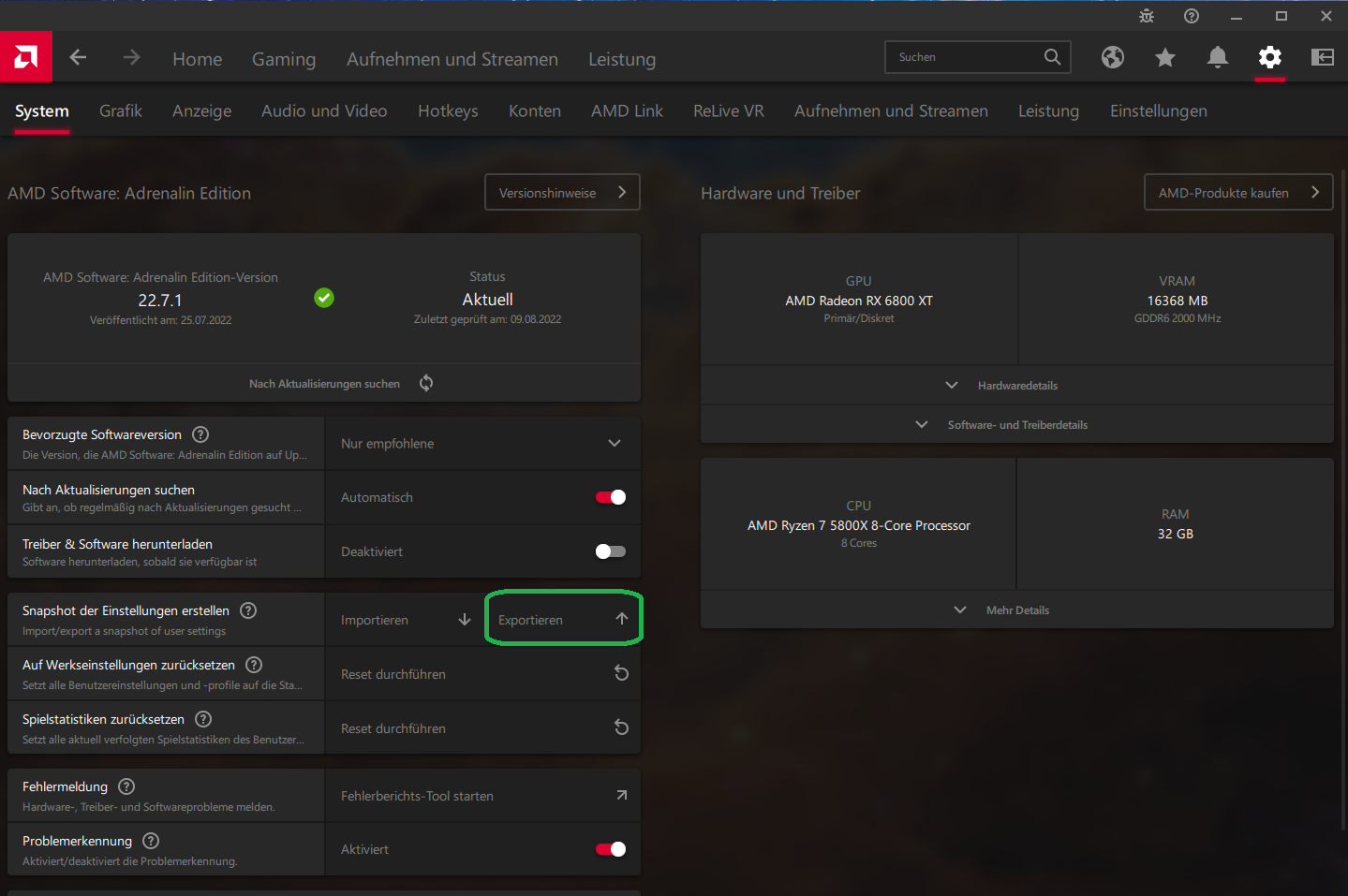
Task: Expand Hardwaredetails section
Action: [x=1017, y=385]
